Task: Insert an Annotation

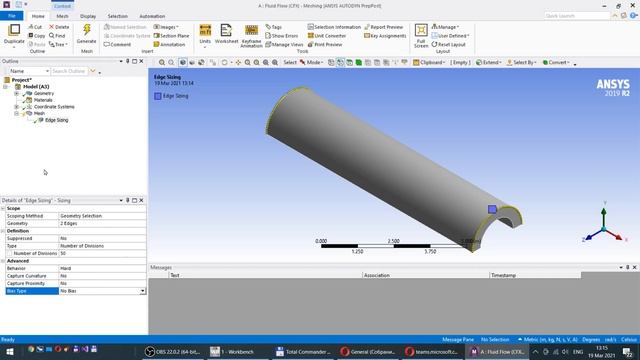Action: click(x=169, y=44)
